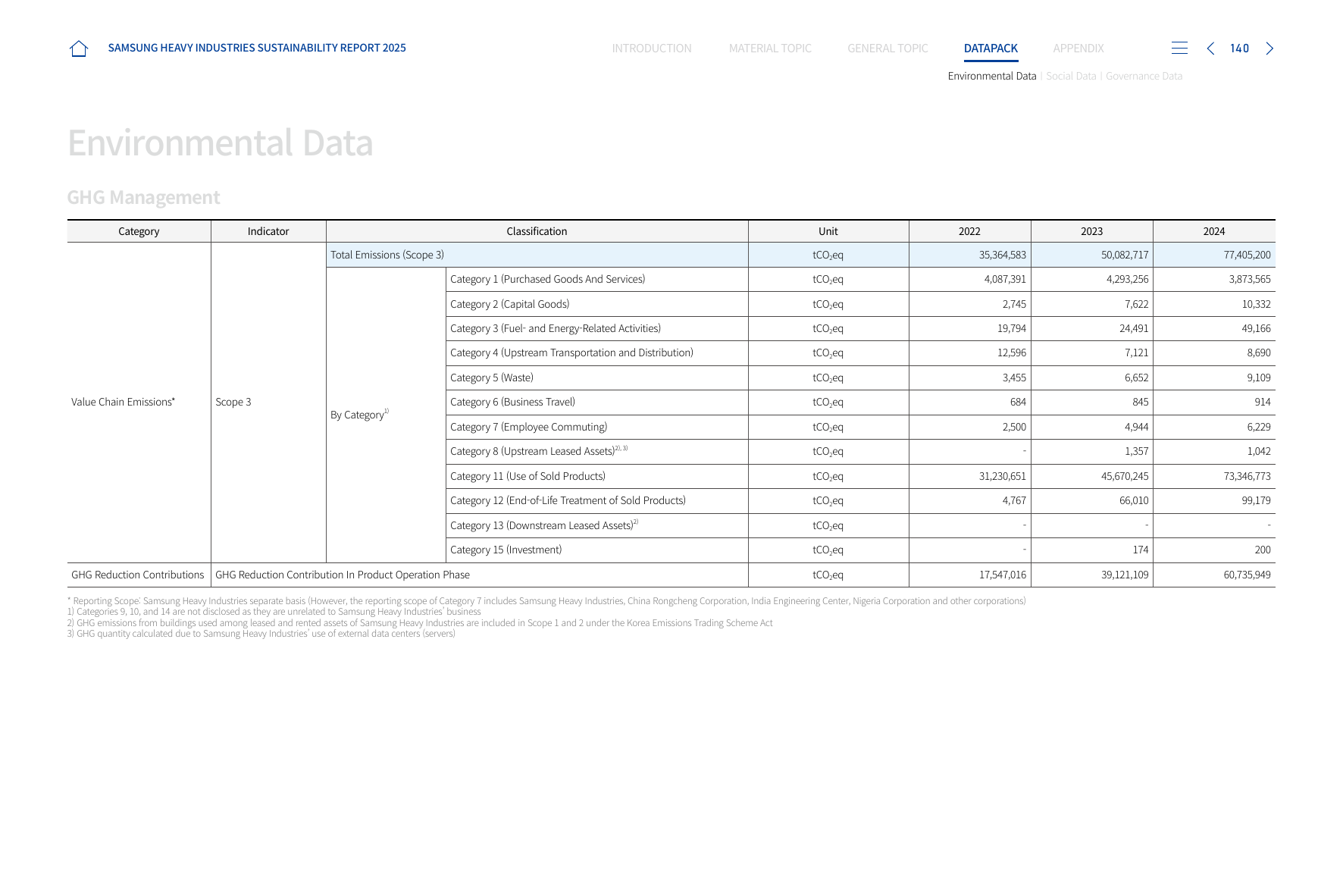Screen dimensions: 1343x896
Task: Click the Classification column header
Action: [537, 231]
